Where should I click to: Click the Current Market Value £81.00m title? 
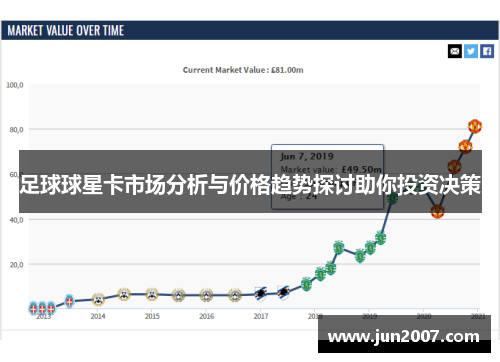tap(243, 70)
